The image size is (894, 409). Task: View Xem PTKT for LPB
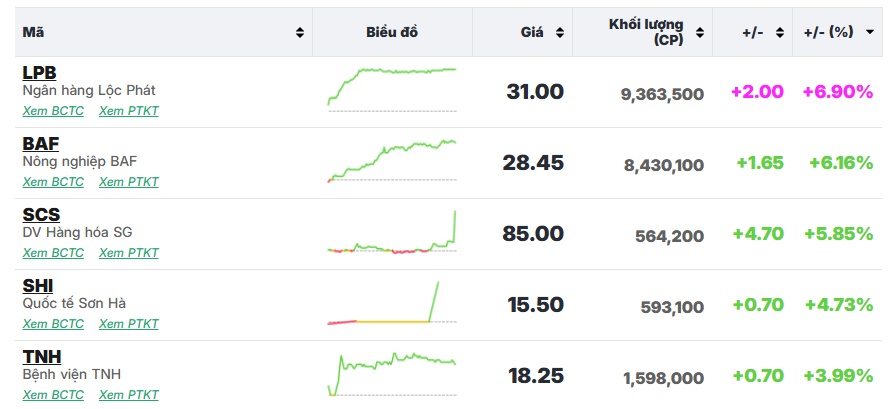pyautogui.click(x=129, y=111)
